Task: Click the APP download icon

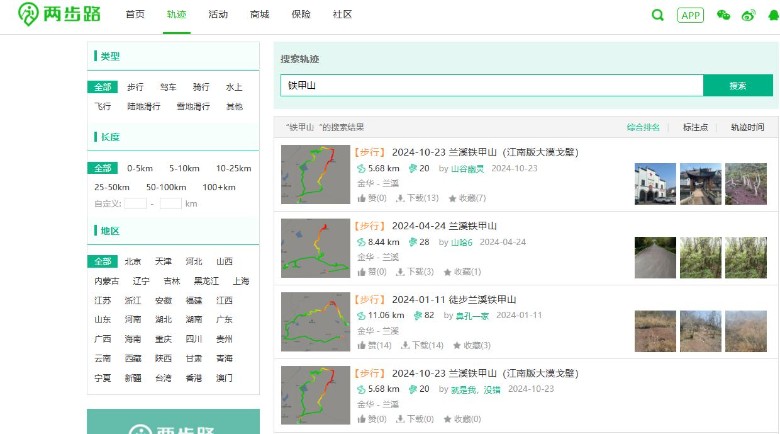Action: (x=690, y=15)
